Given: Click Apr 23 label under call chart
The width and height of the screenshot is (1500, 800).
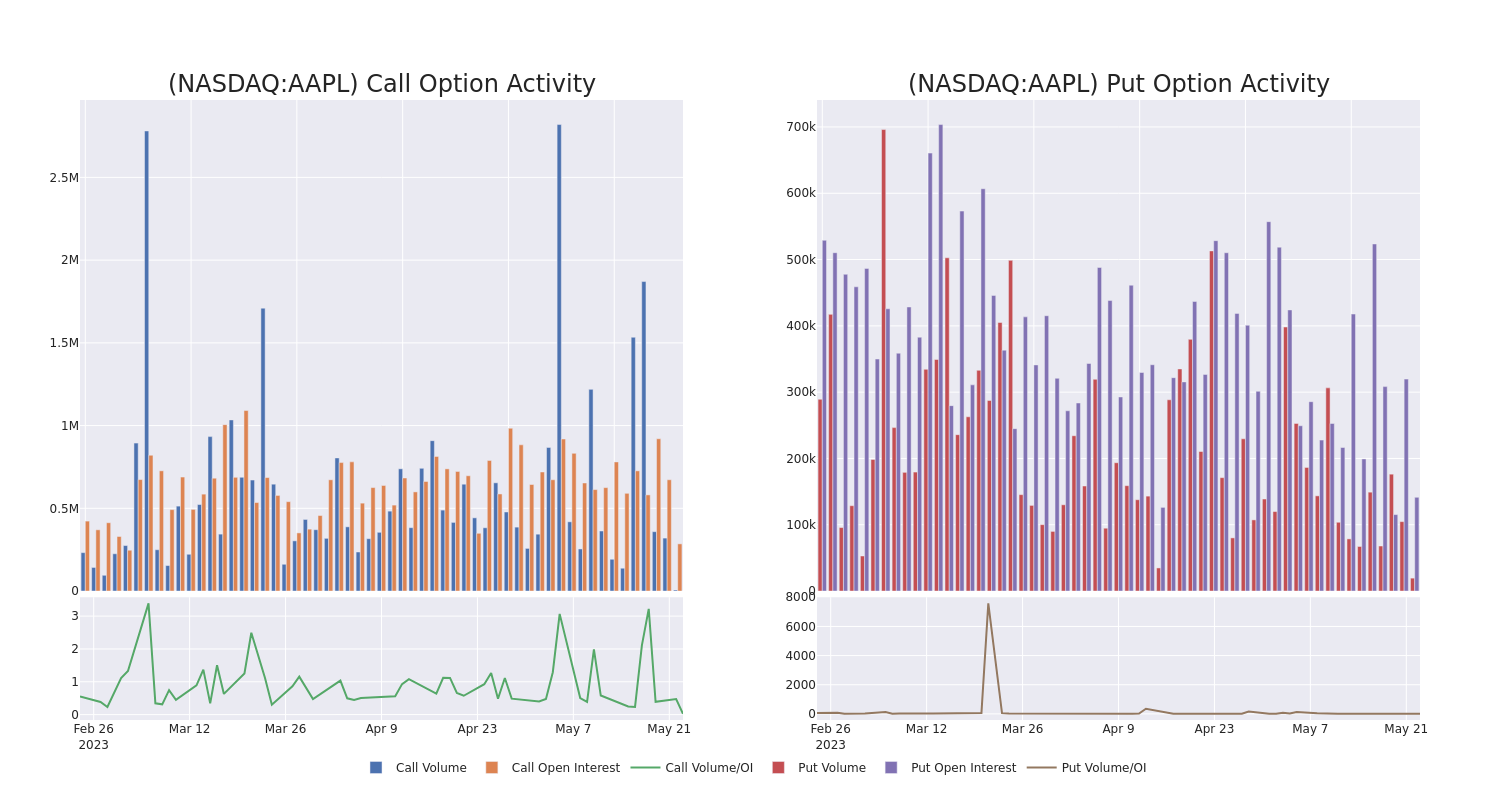Looking at the screenshot, I should coord(477,729).
